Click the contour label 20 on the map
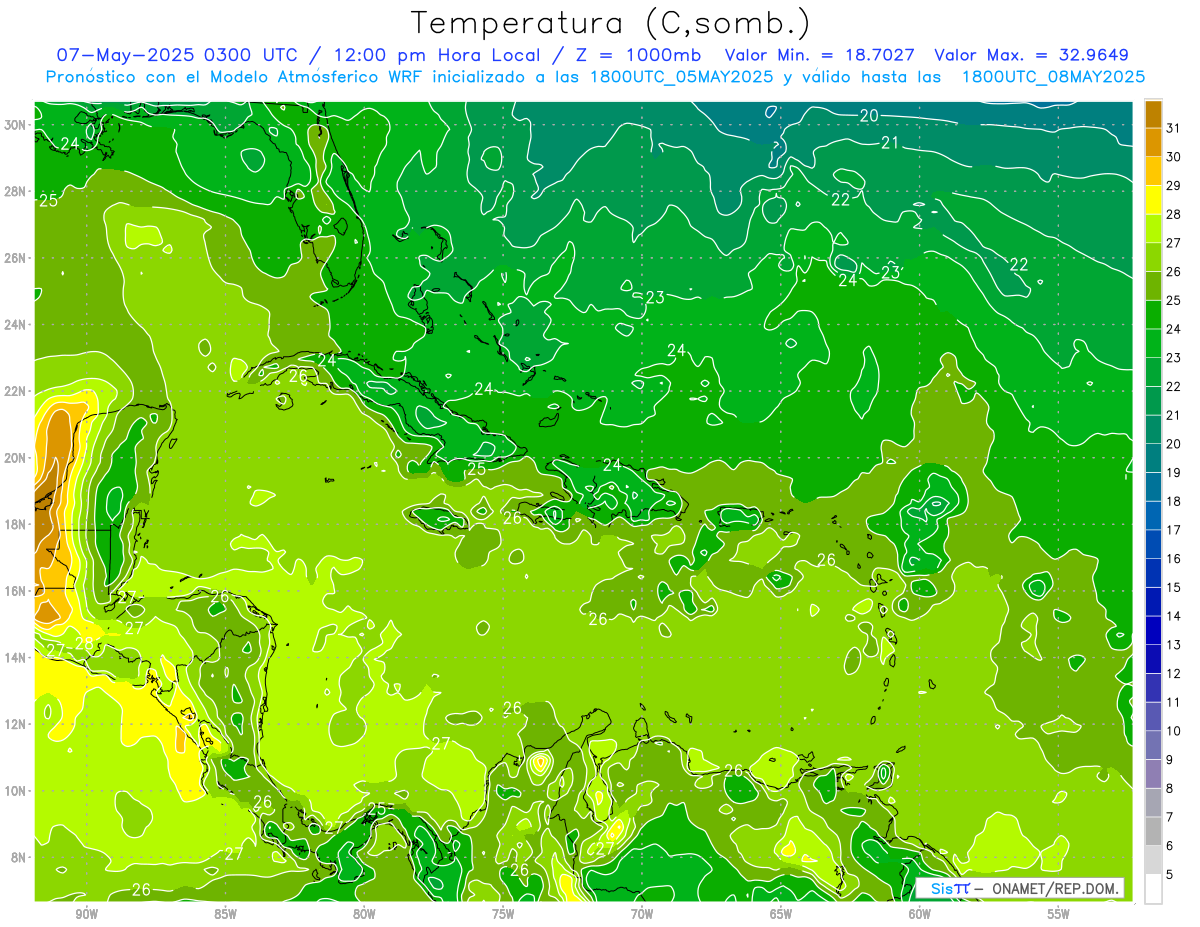The height and width of the screenshot is (927, 1200). tap(869, 116)
